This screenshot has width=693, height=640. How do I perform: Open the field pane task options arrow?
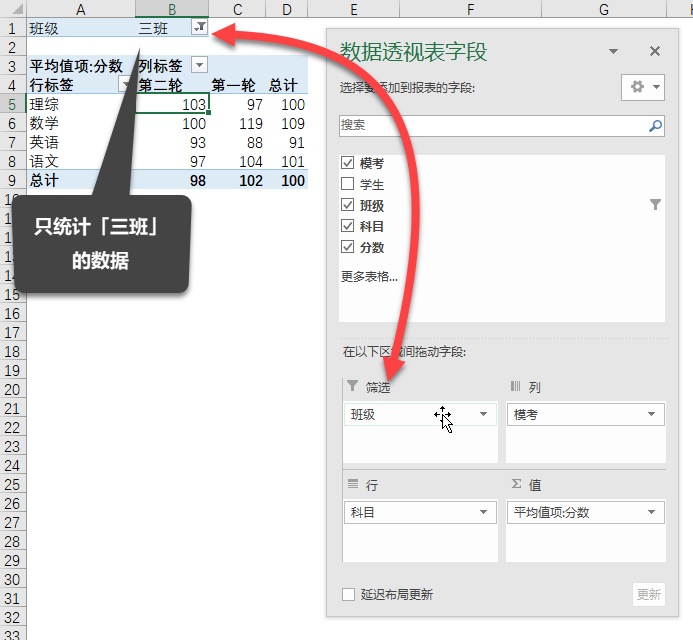click(614, 51)
